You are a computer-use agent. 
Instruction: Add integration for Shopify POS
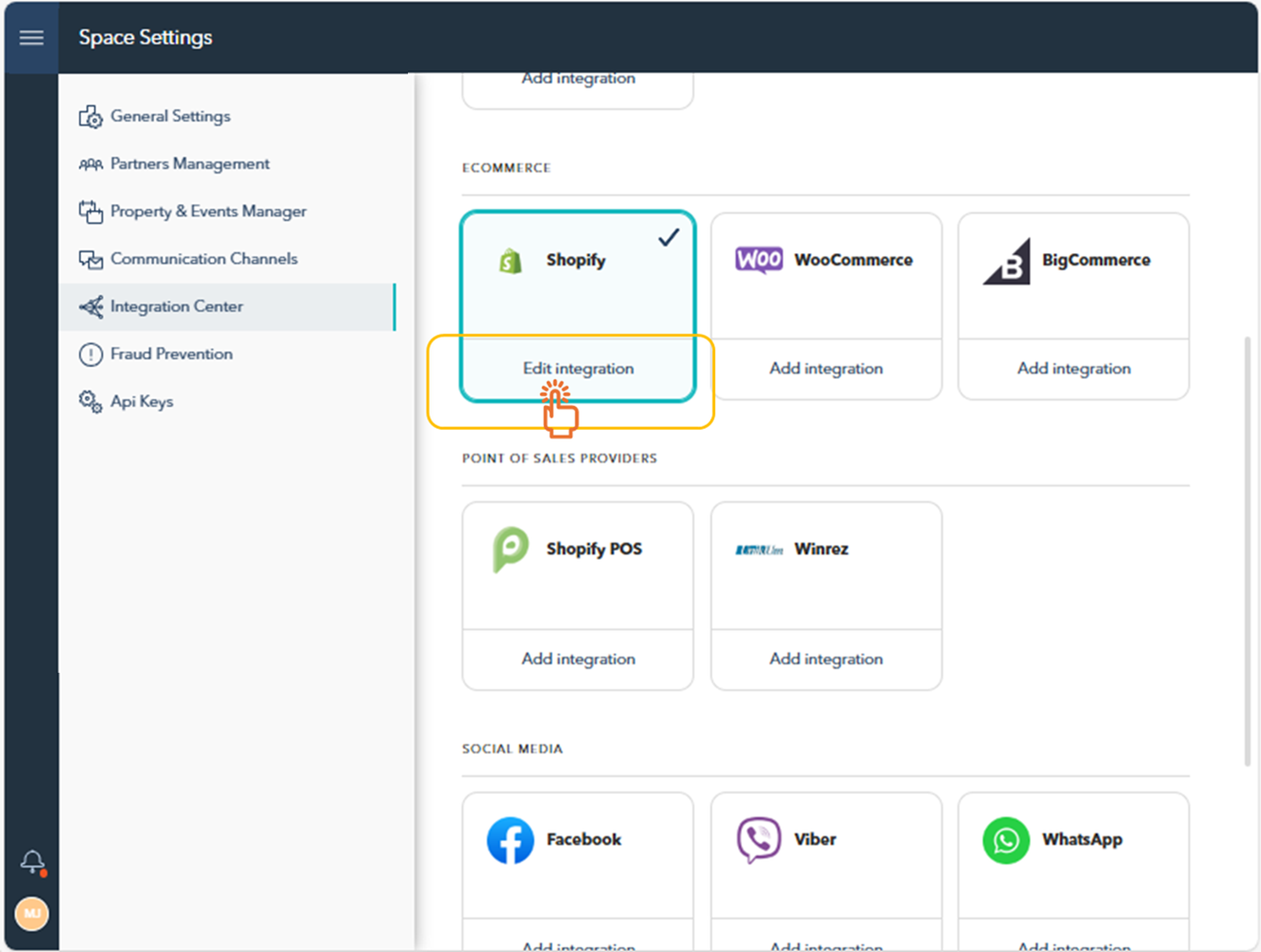[x=578, y=659]
